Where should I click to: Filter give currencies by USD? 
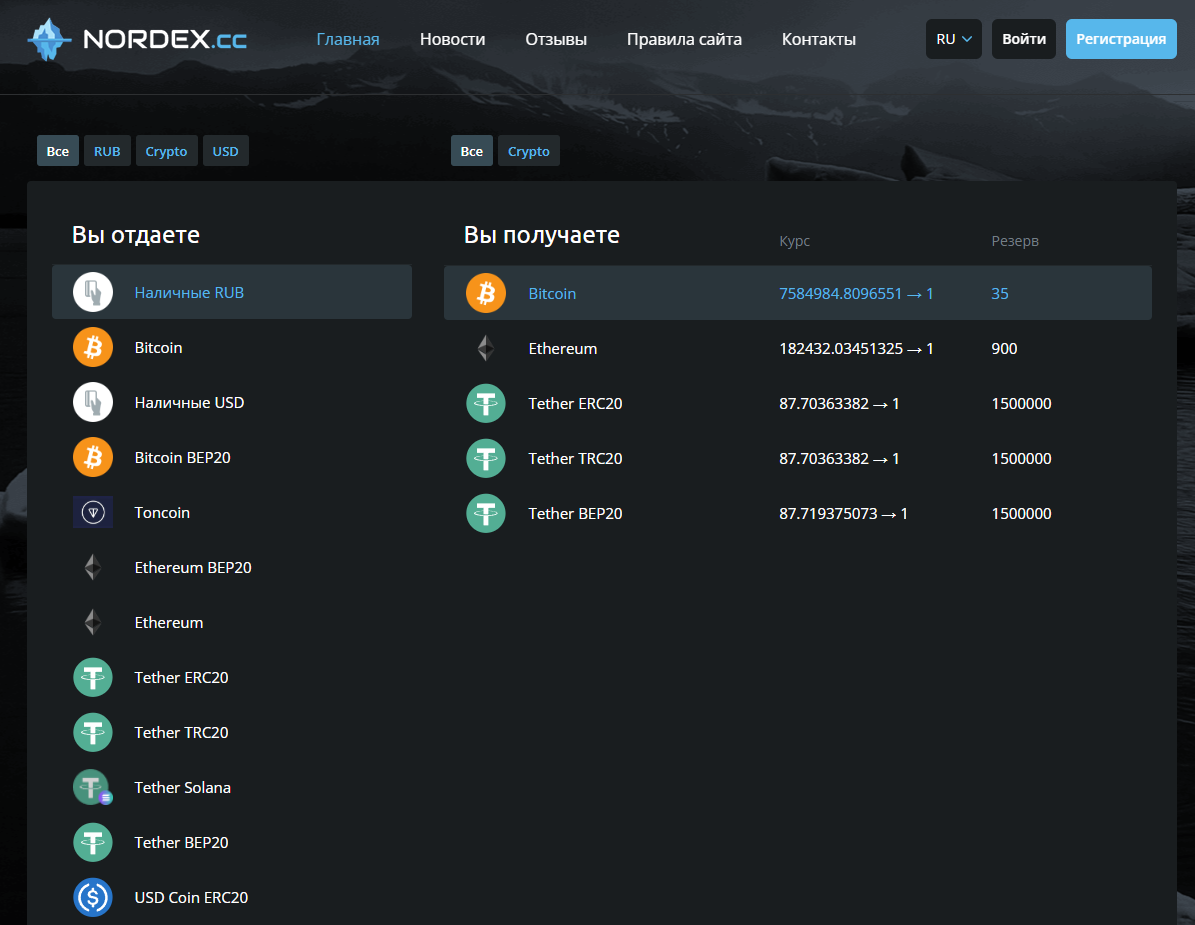click(225, 151)
